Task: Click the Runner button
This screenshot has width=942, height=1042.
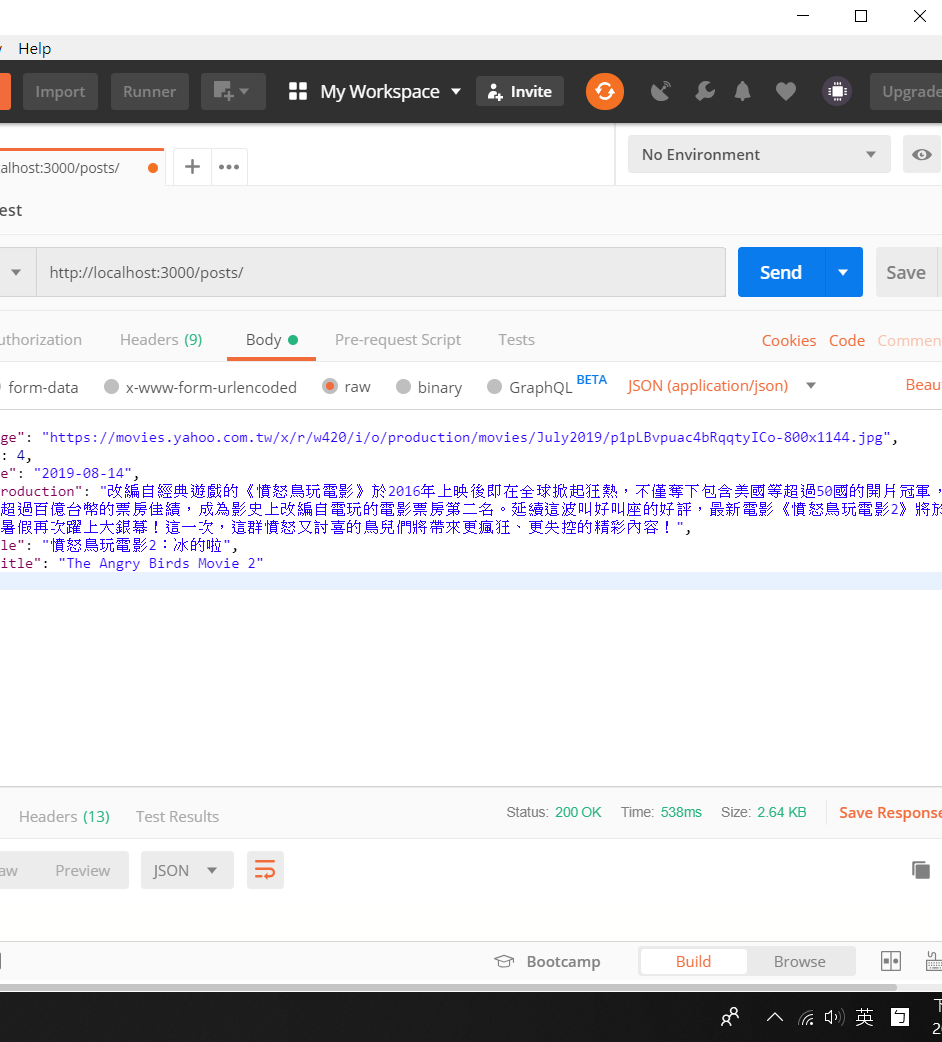Action: [149, 91]
